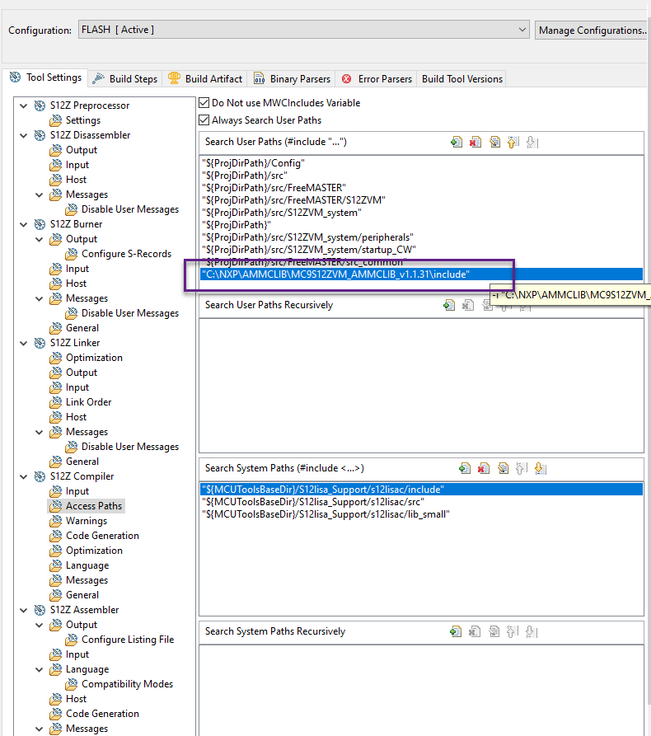The width and height of the screenshot is (651, 736).
Task: Uncheck Do Not use MWCIncludes Variable
Action: tap(204, 102)
